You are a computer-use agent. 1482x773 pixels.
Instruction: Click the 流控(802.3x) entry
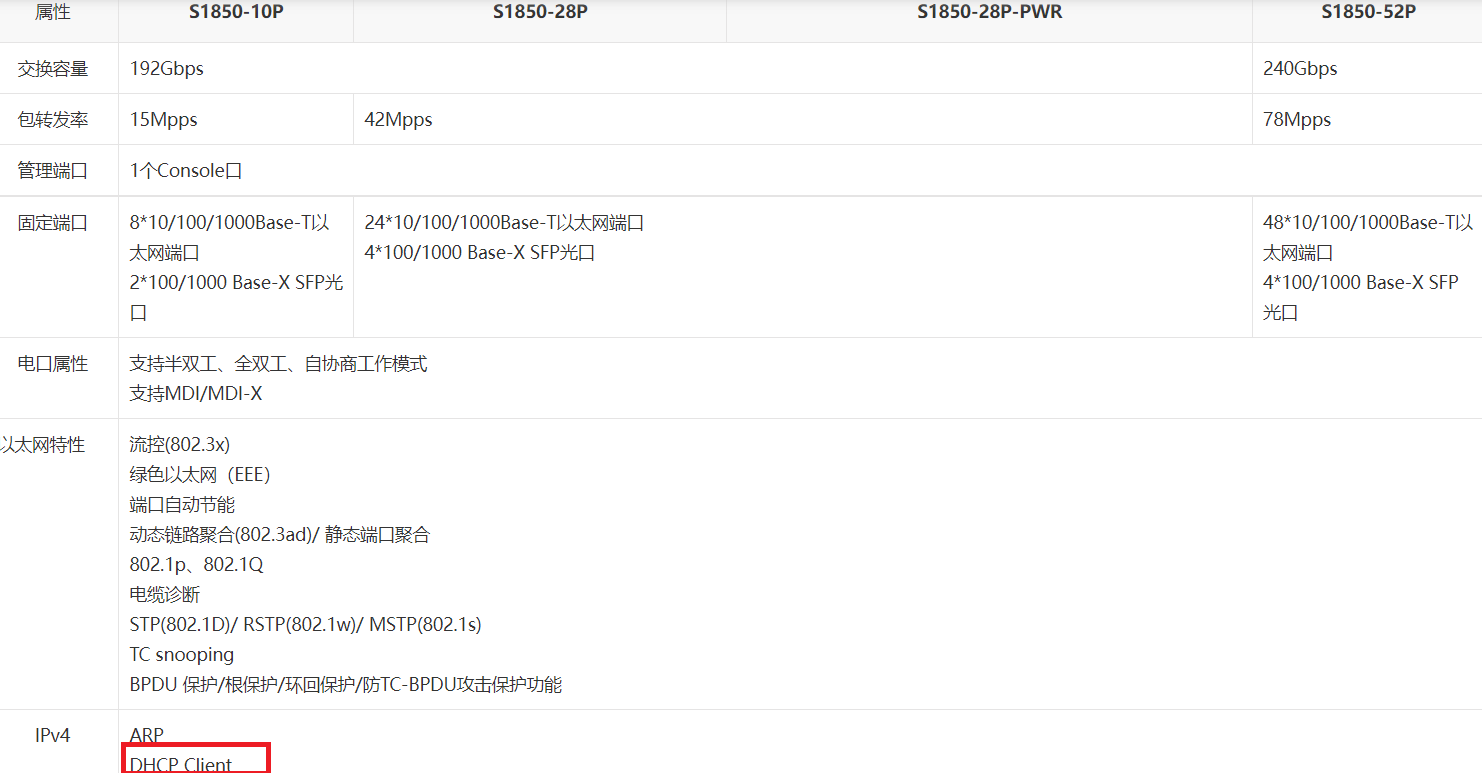[x=180, y=445]
